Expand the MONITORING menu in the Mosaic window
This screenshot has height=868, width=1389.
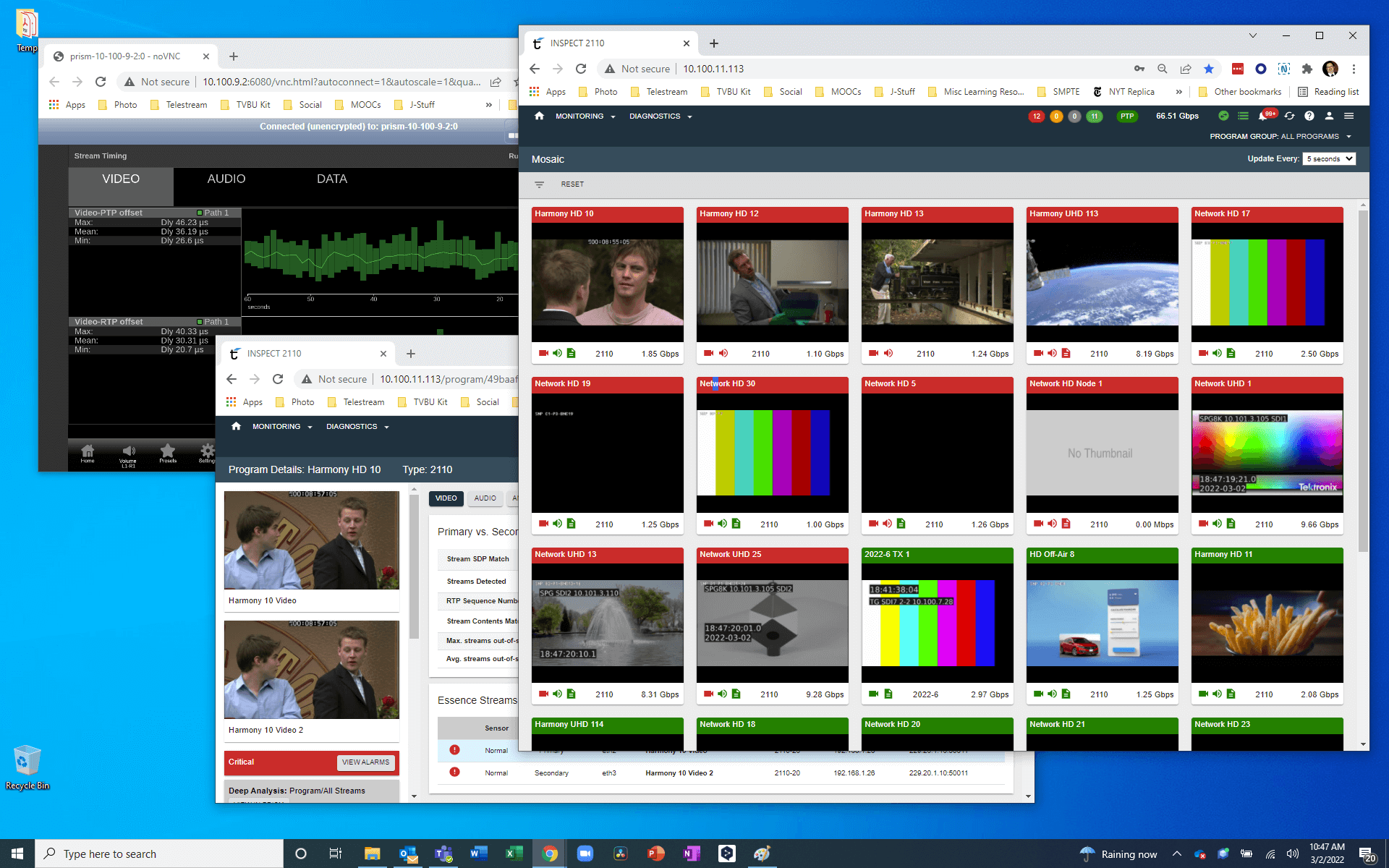pyautogui.click(x=585, y=116)
